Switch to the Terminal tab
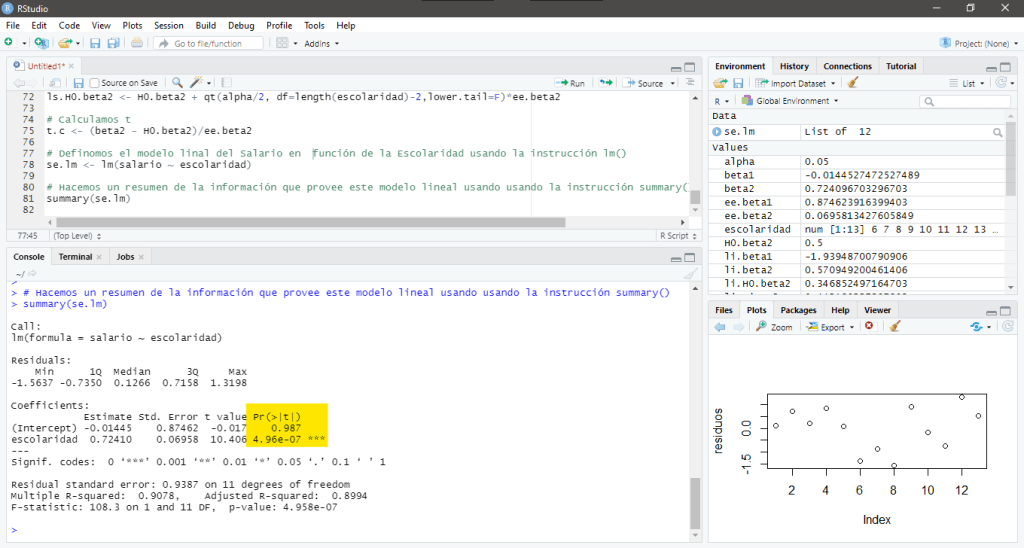Screen dimensions: 1024x548 [x=75, y=257]
